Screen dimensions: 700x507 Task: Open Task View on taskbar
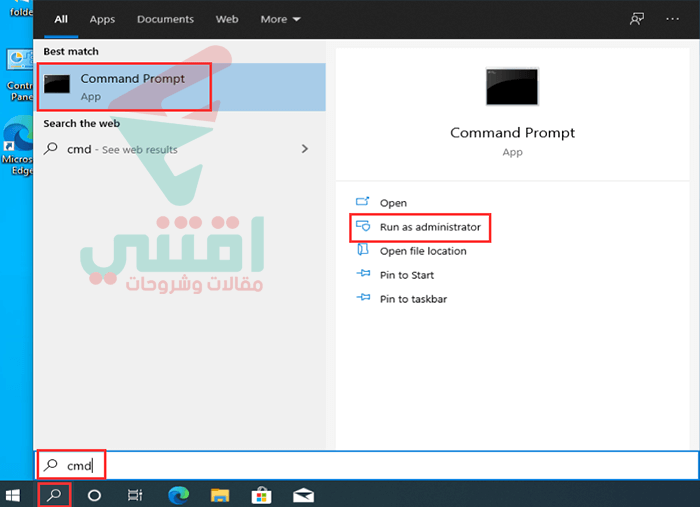click(x=135, y=495)
